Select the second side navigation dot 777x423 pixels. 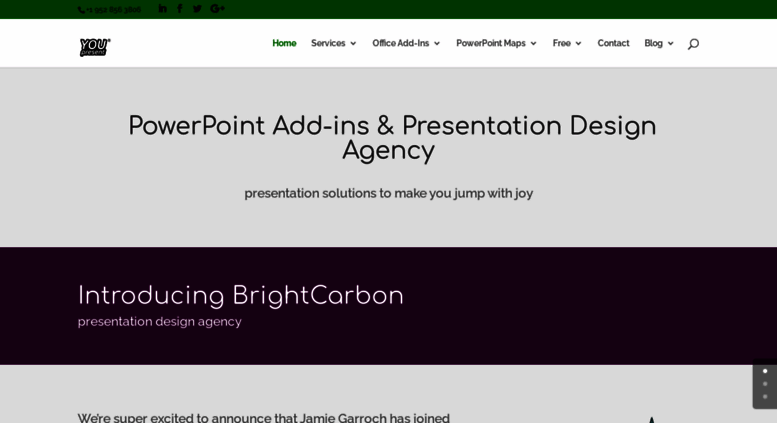tap(765, 384)
